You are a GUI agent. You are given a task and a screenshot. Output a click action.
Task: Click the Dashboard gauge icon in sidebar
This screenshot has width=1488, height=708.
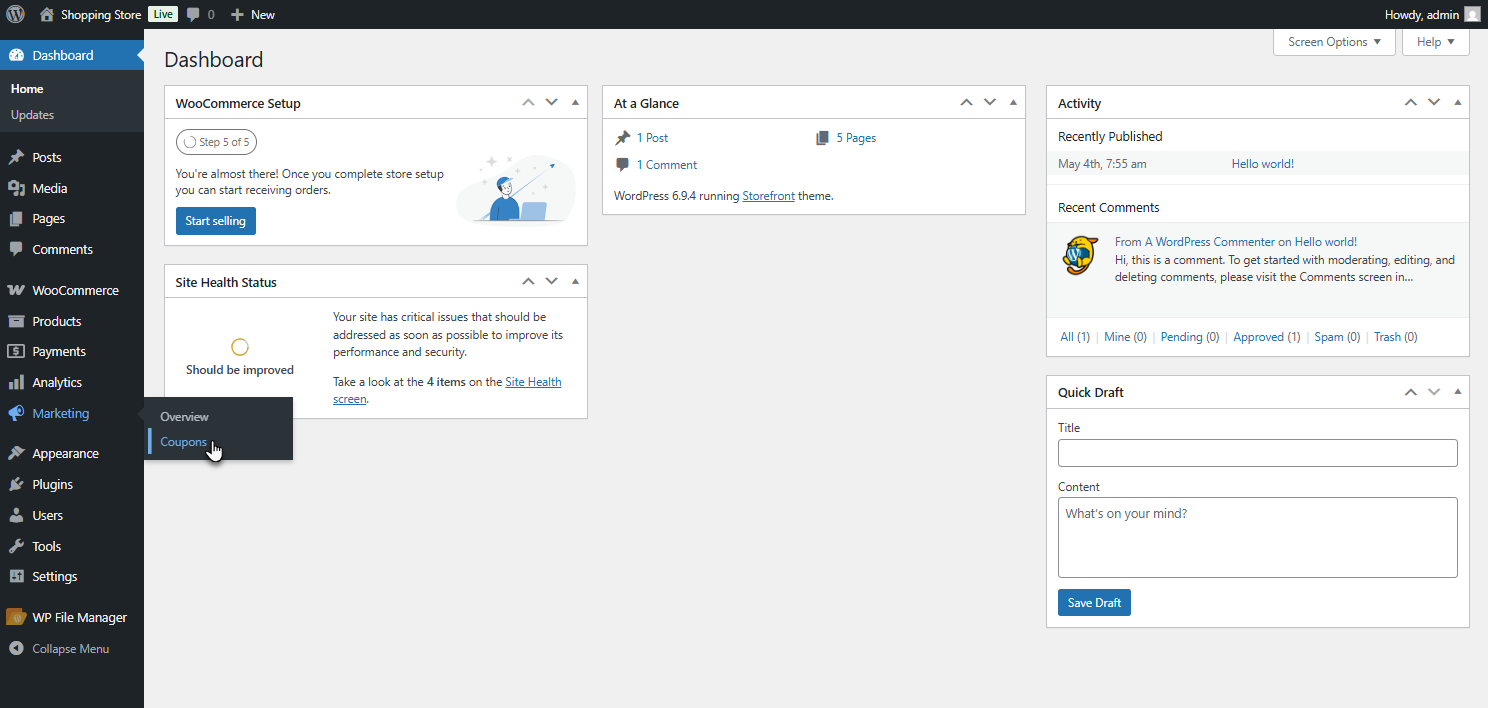pyautogui.click(x=16, y=55)
